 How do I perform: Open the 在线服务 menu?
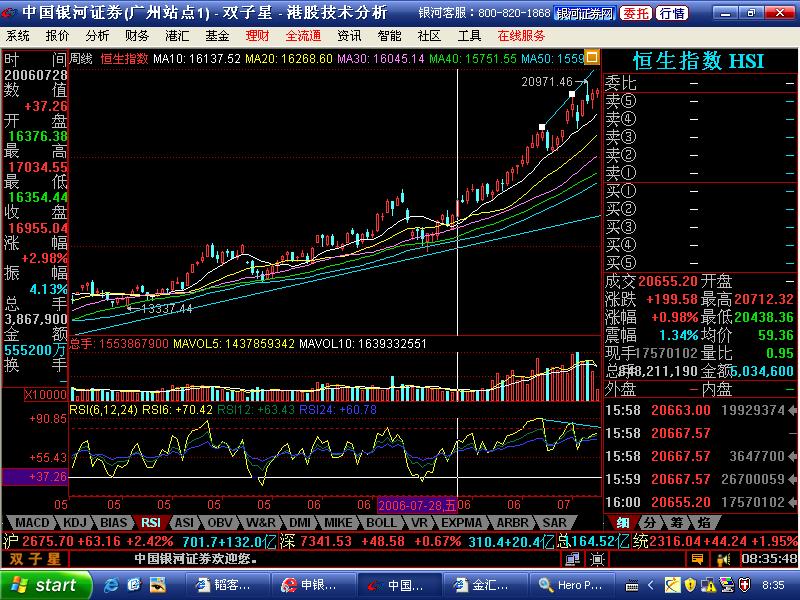click(x=521, y=36)
